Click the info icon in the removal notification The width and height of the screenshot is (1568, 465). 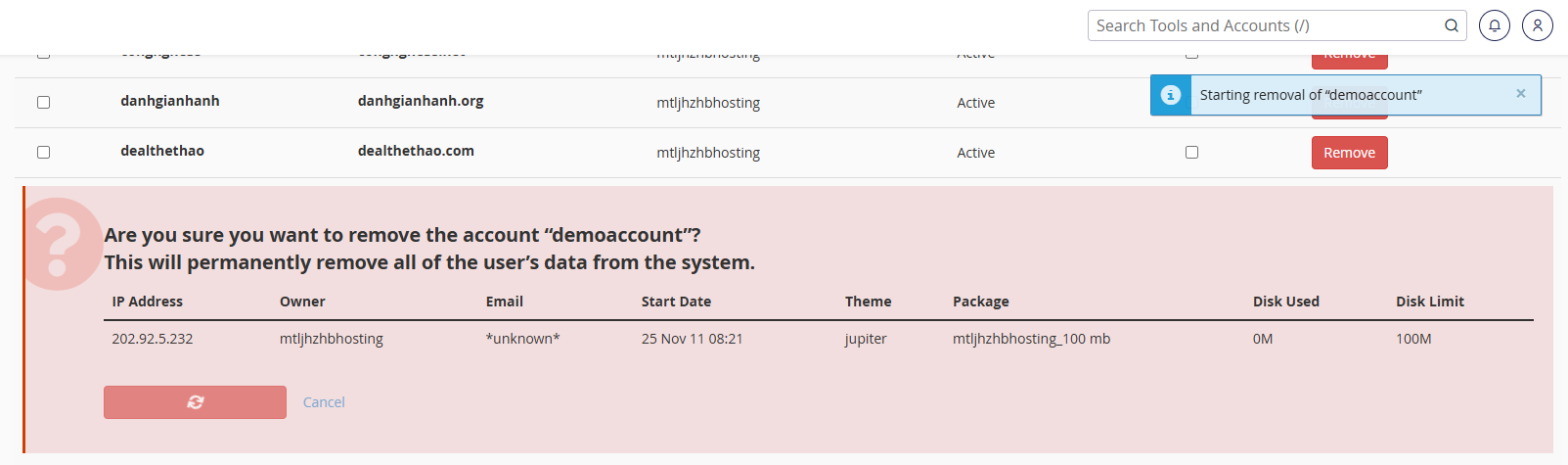1171,95
